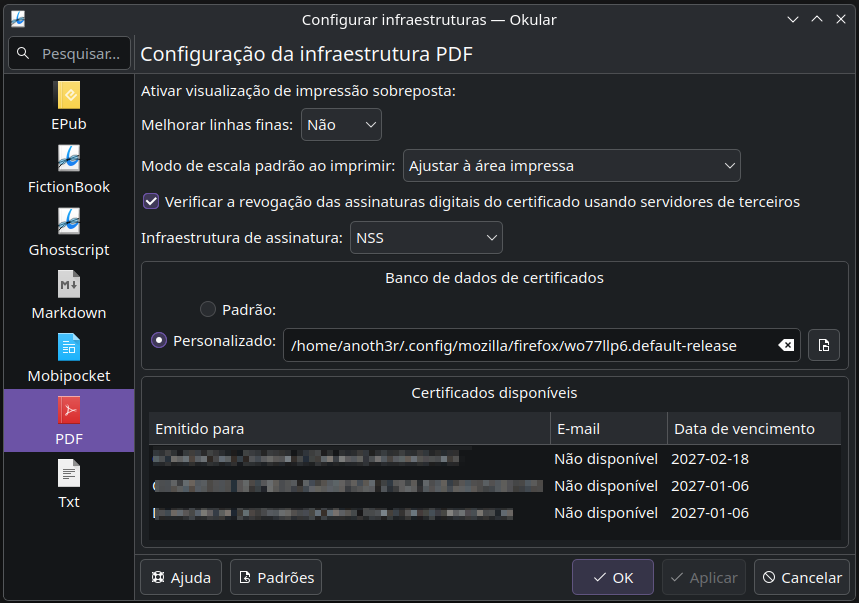Click the Cancelar button
Screen dimensions: 859x603
(x=802, y=577)
